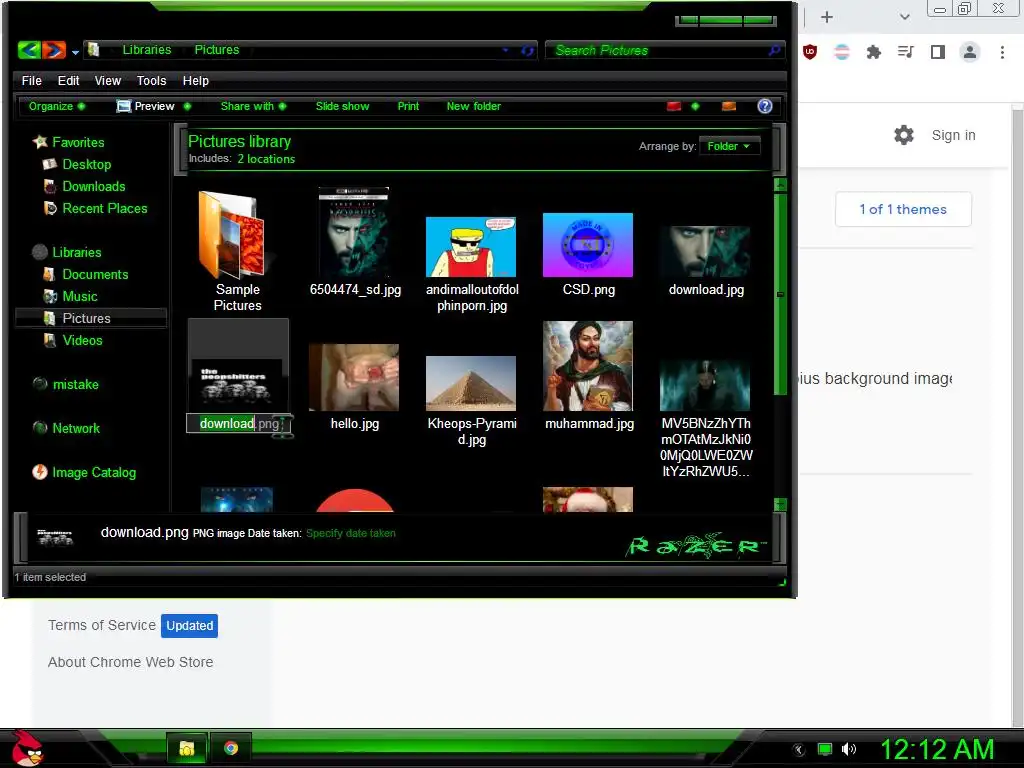Viewport: 1024px width, 768px height.
Task: Open Chrome three-dot menu
Action: (x=1002, y=52)
